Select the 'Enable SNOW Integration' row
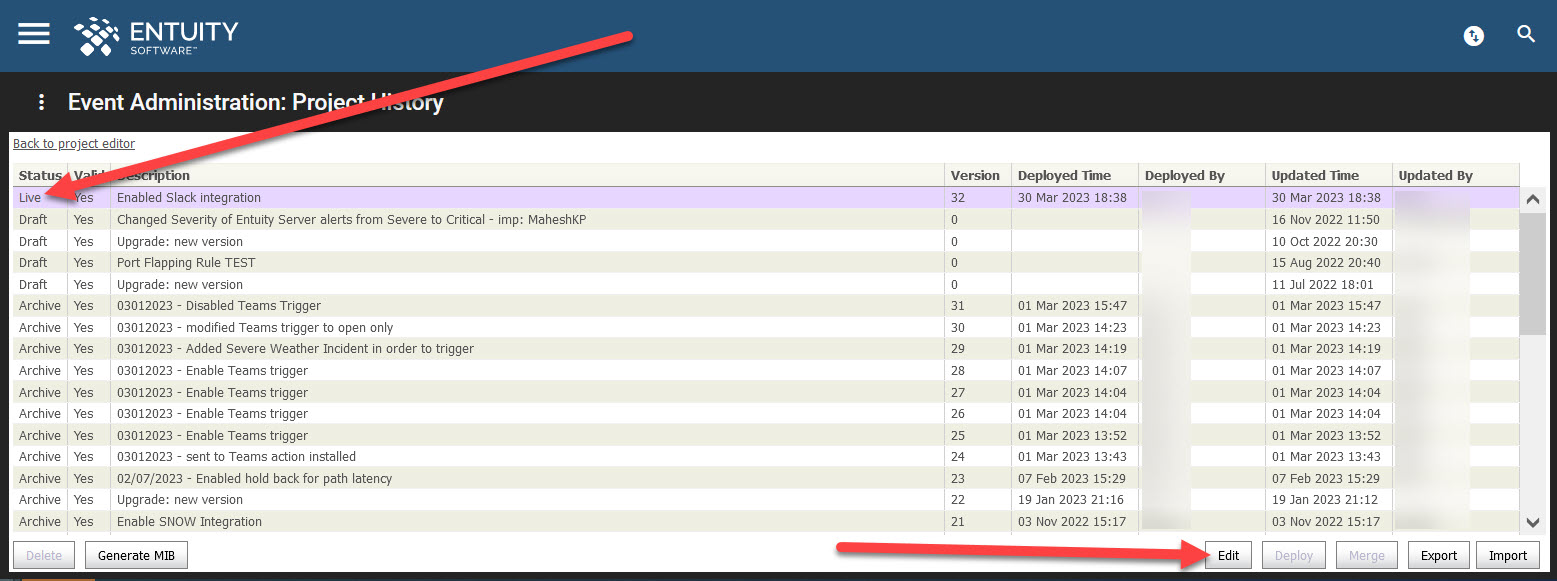The width and height of the screenshot is (1557, 581). click(x=766, y=522)
